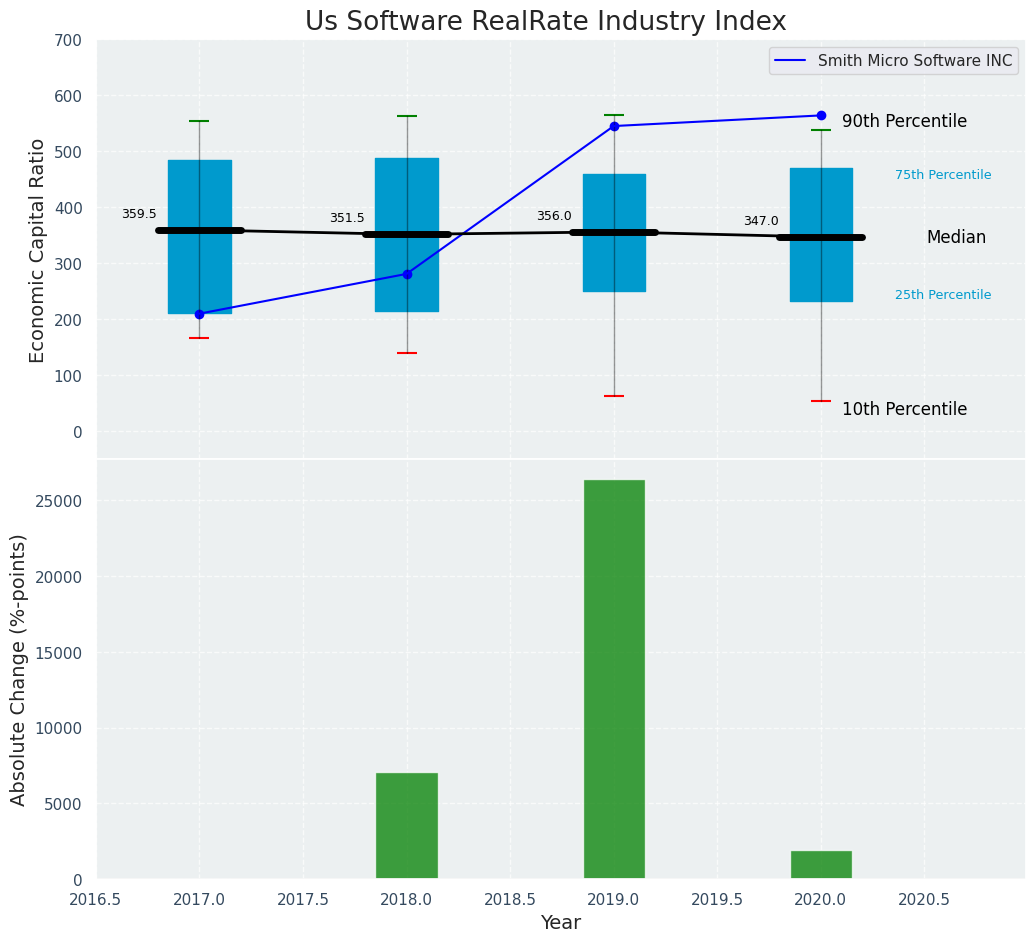Select Smith Micro's 2018 data point
The width and height of the screenshot is (1035, 942).
[407, 274]
